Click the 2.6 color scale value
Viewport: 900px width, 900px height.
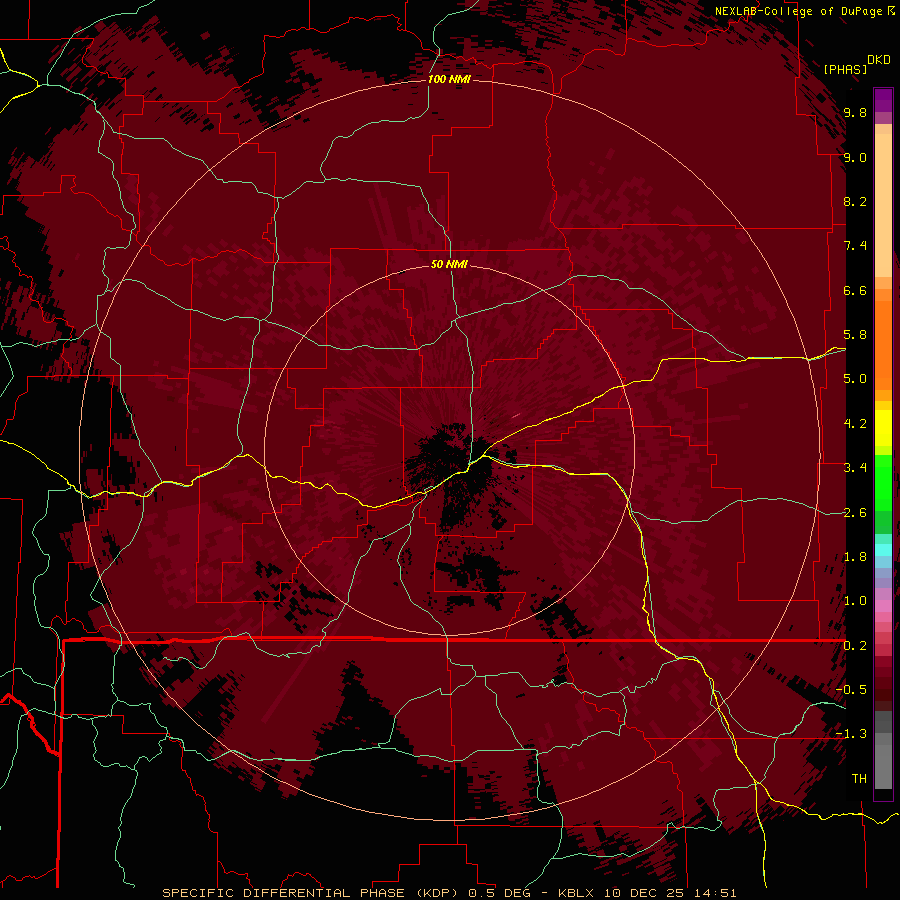[855, 513]
